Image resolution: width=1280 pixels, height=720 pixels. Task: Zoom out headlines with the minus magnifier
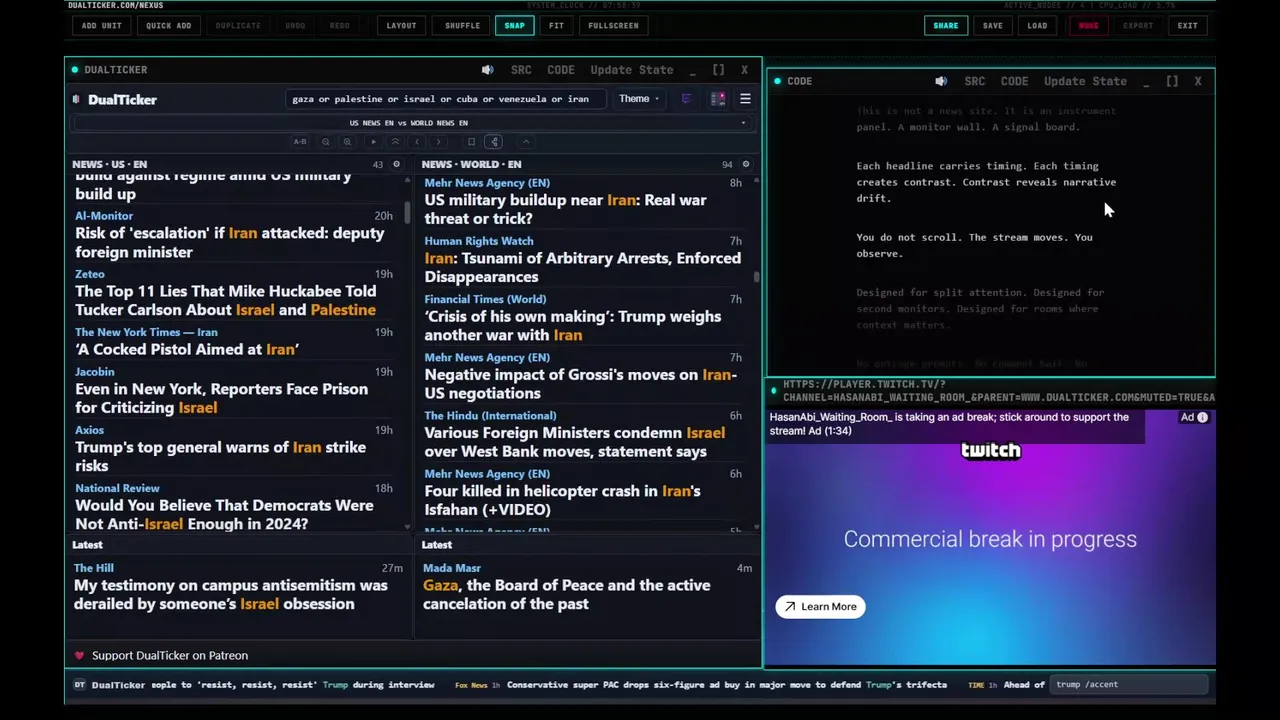326,142
